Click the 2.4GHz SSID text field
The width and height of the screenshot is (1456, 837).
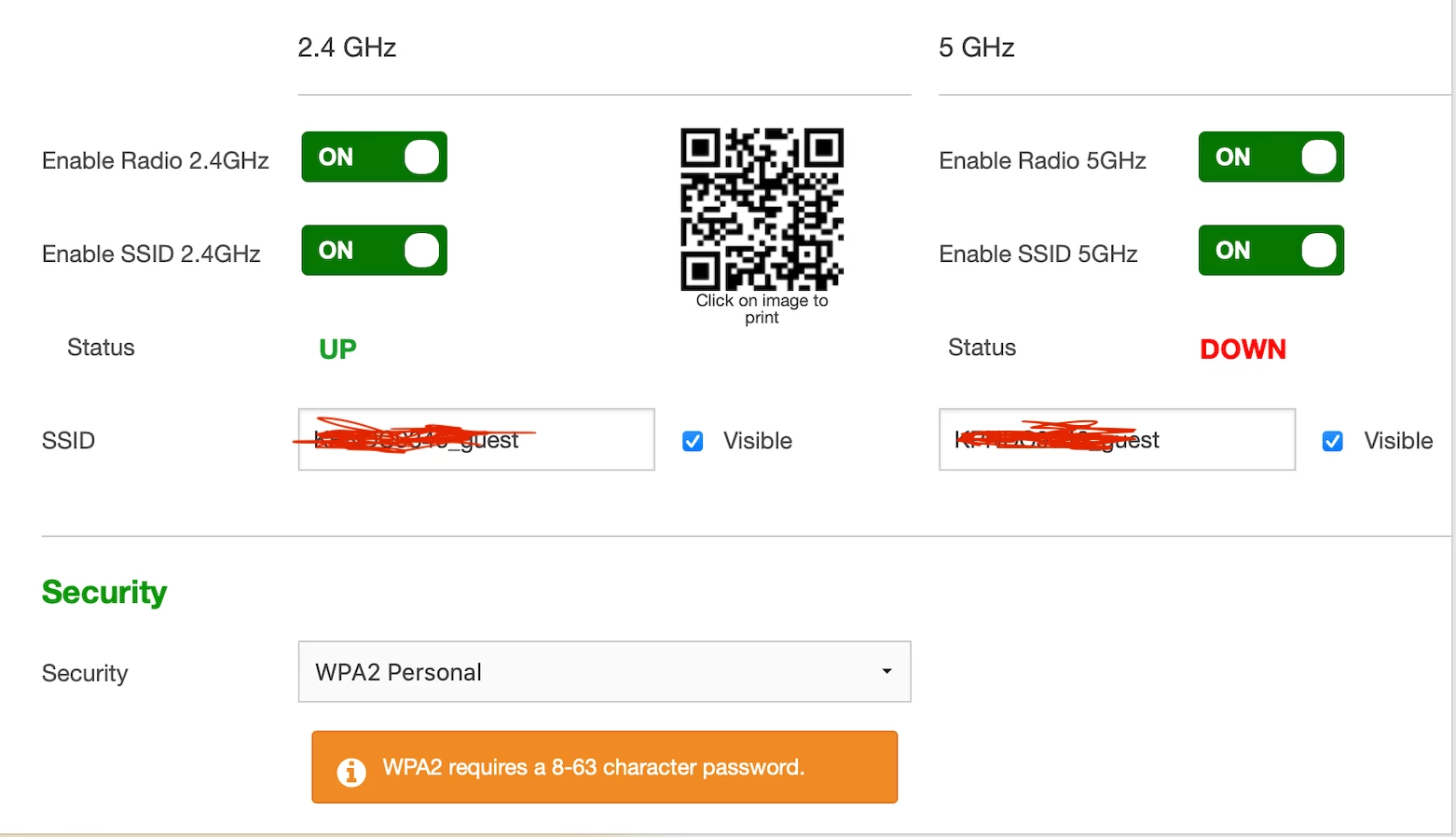point(476,439)
